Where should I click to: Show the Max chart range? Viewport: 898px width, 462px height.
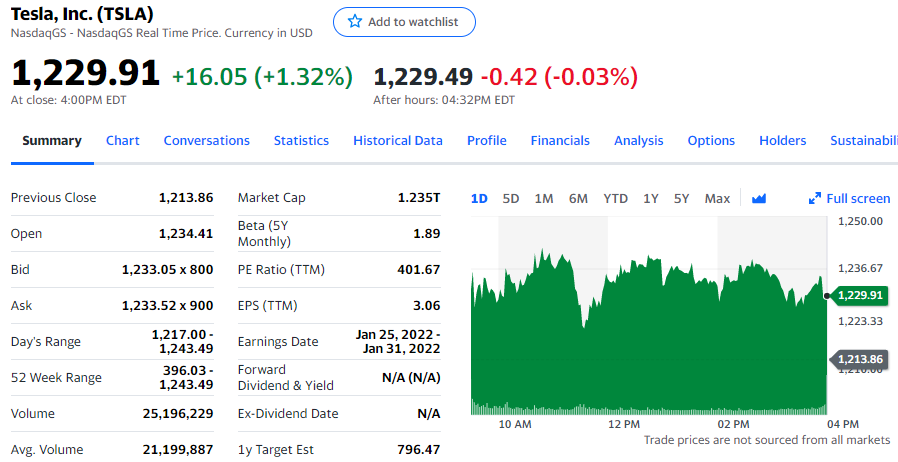click(717, 198)
